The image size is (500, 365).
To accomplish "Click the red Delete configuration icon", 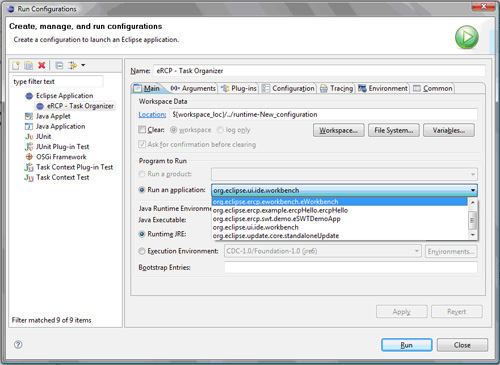I will tap(41, 65).
